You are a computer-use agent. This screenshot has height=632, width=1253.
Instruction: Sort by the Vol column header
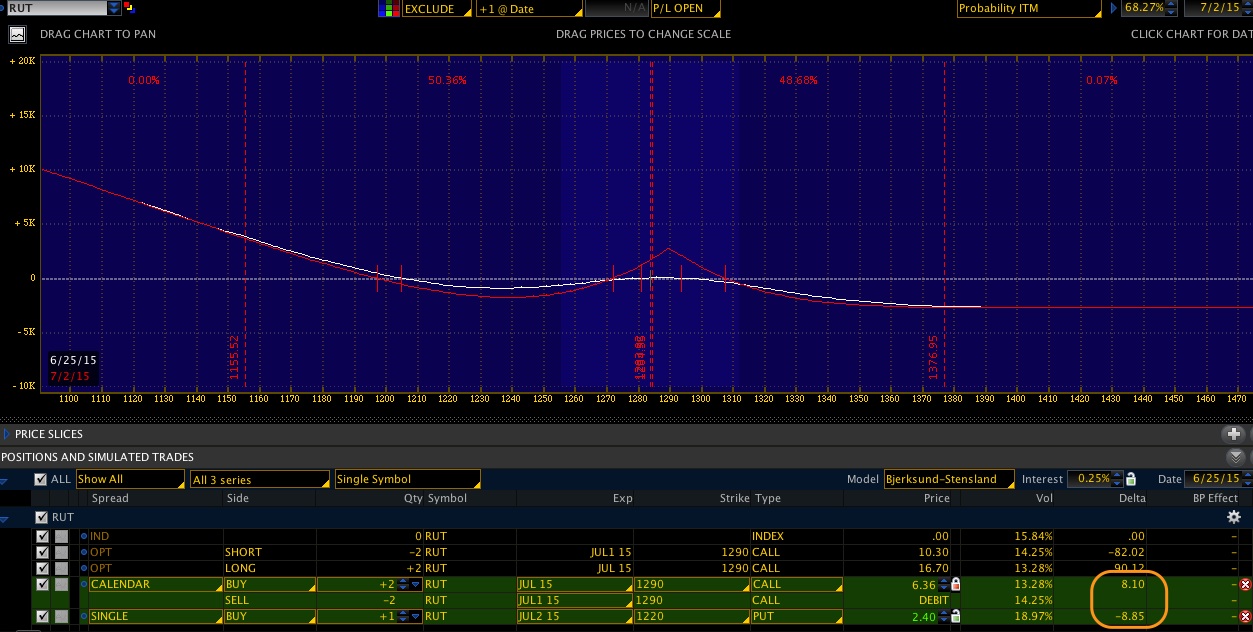pyautogui.click(x=1043, y=498)
